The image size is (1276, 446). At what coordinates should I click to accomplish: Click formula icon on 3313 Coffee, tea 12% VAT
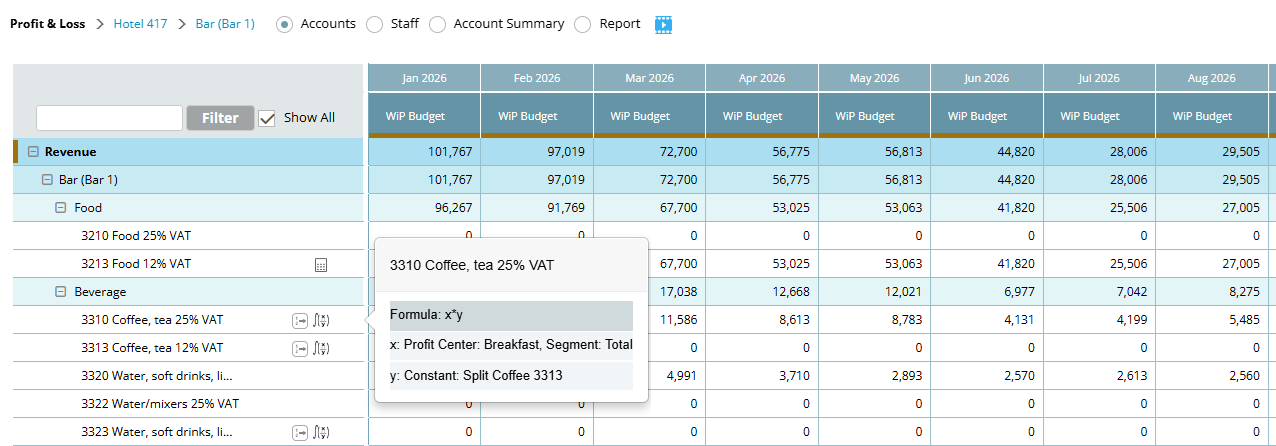pos(322,348)
